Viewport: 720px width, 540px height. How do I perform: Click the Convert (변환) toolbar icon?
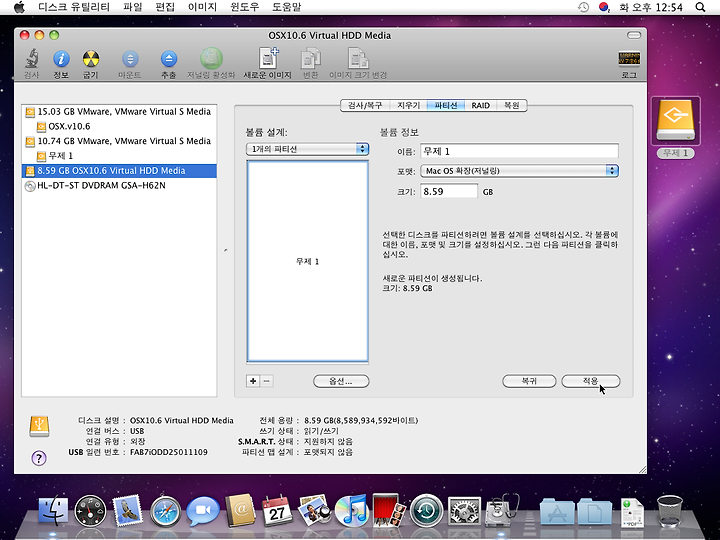(311, 59)
